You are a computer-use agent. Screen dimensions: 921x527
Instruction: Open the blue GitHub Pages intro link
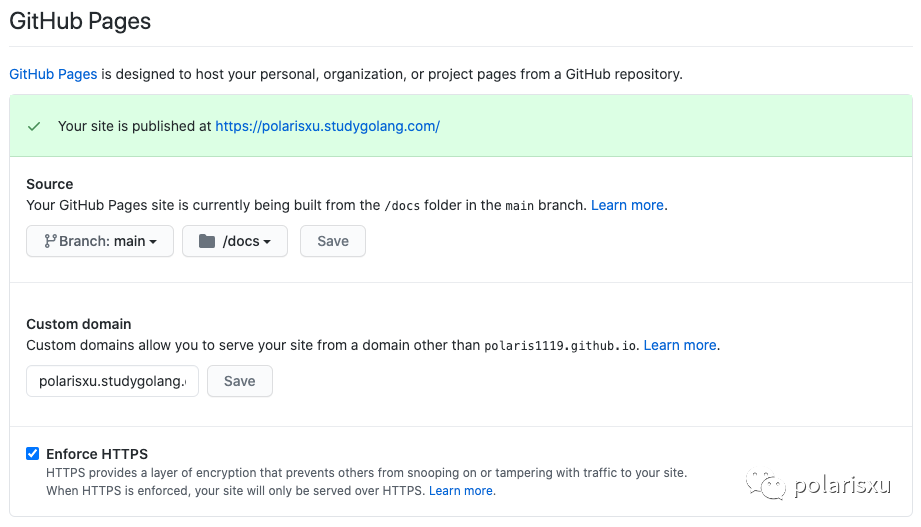53,74
